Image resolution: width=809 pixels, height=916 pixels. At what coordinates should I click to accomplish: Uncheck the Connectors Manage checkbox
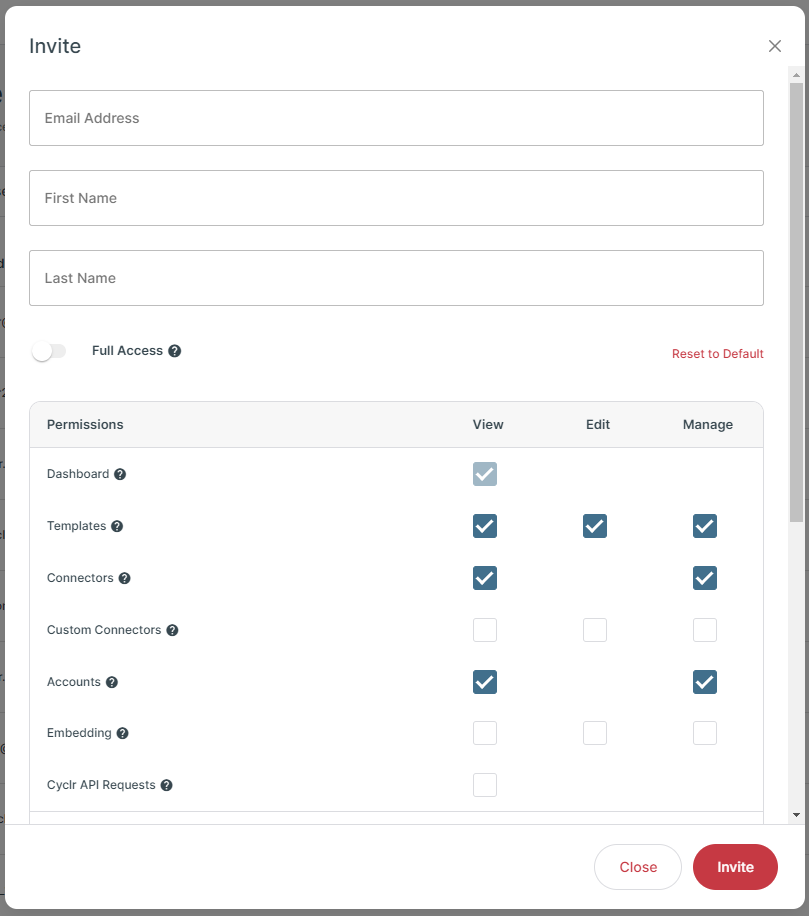click(x=704, y=578)
